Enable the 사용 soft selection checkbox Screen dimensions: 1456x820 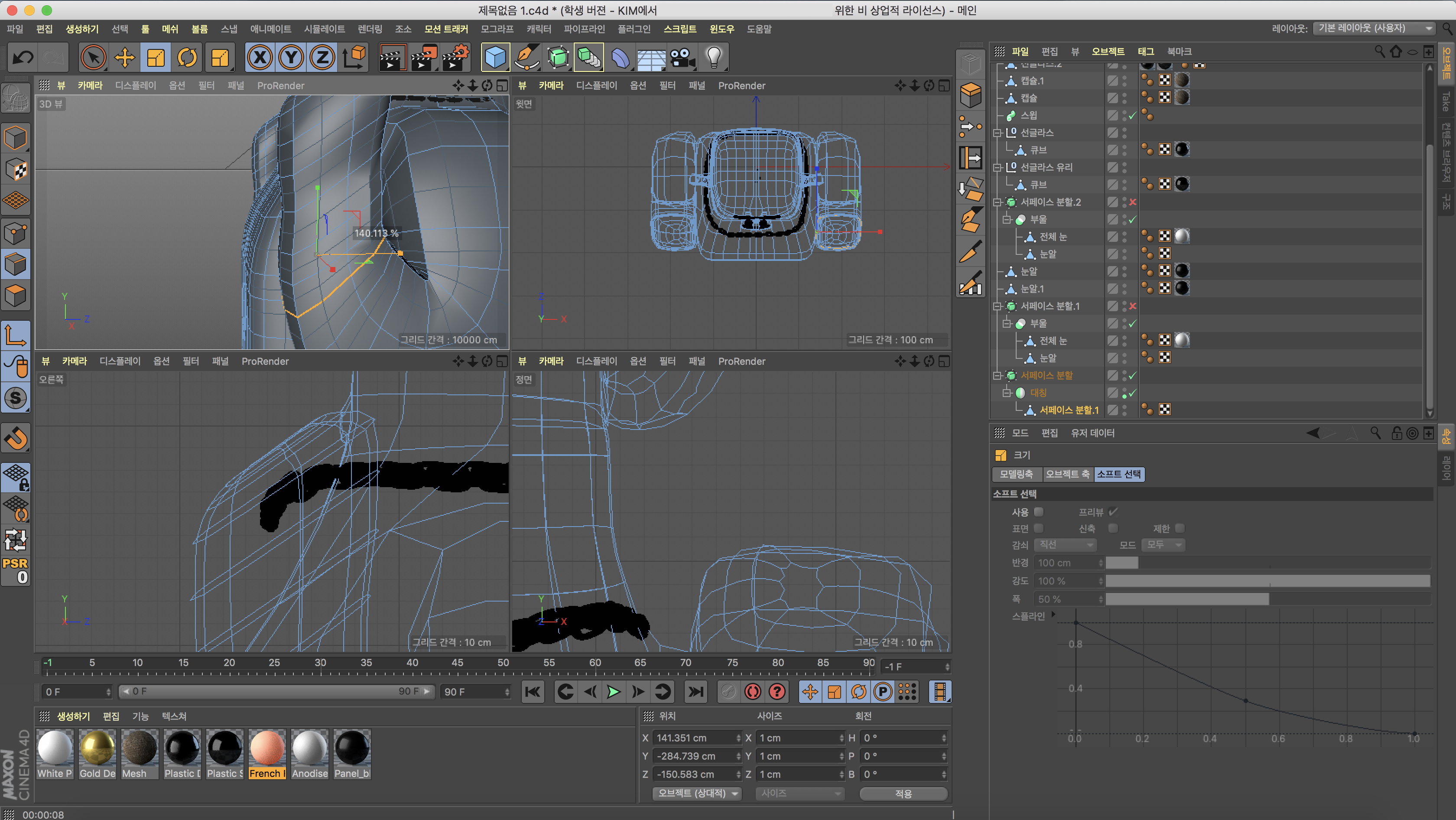click(1038, 511)
